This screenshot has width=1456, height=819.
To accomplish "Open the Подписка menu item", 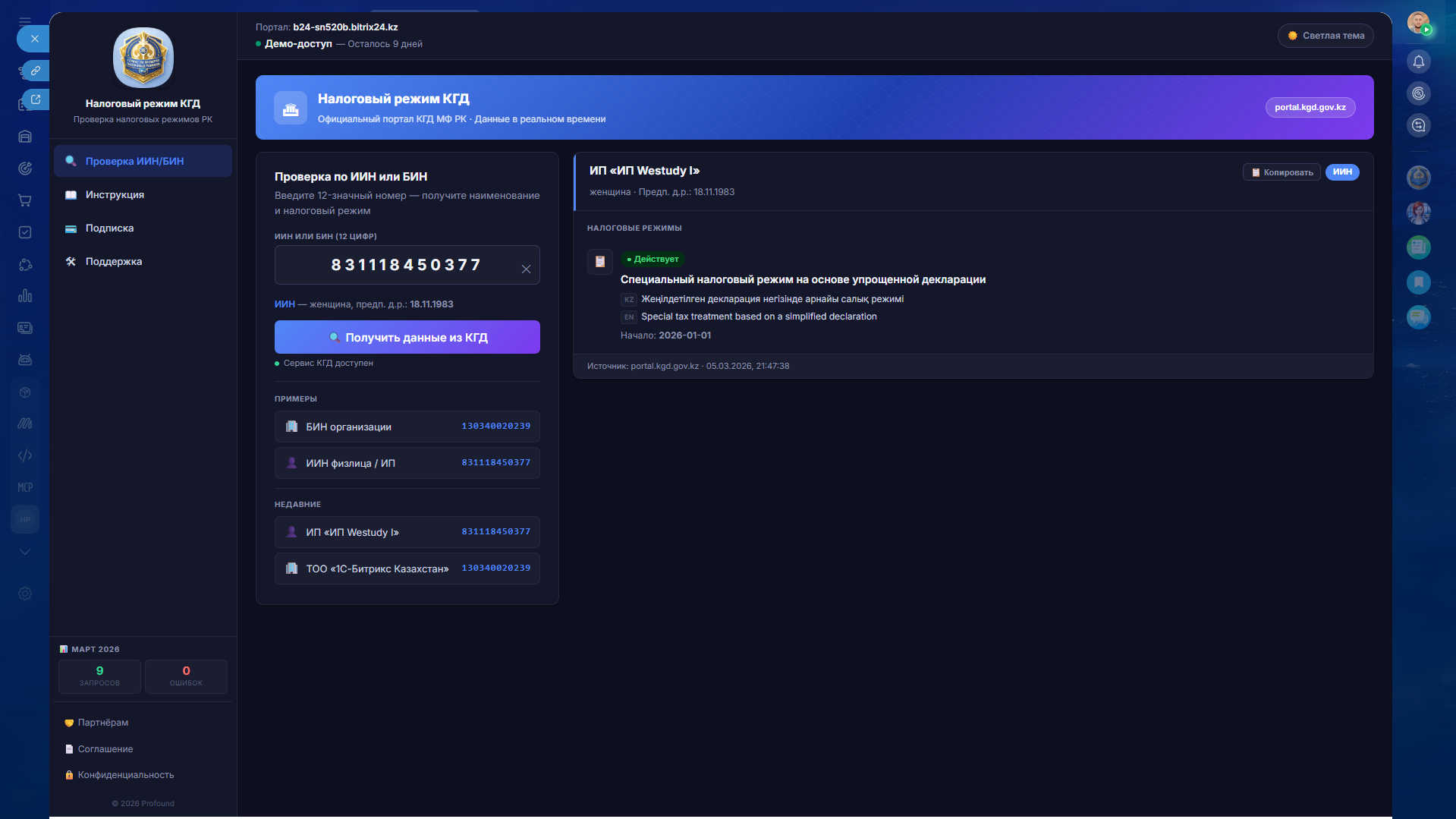I will click(143, 228).
